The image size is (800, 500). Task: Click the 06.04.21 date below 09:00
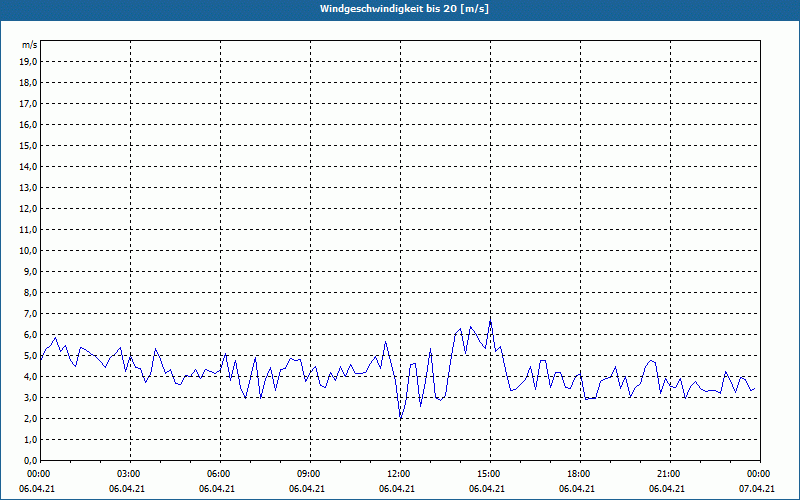coord(307,489)
